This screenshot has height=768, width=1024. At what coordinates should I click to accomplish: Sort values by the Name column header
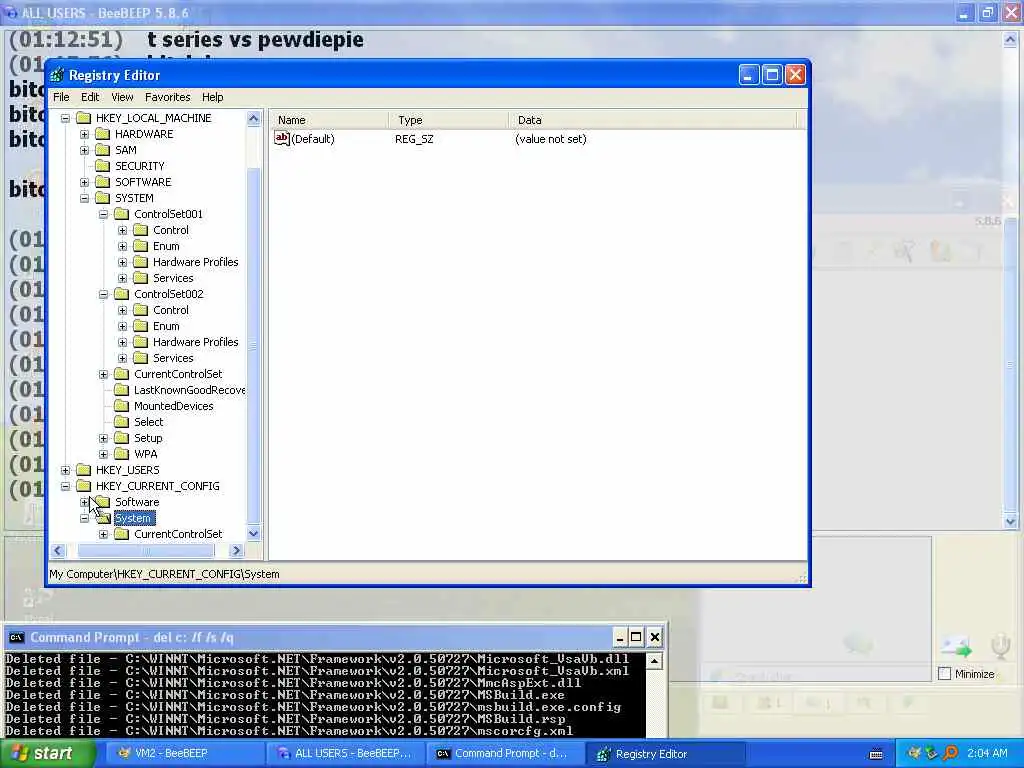click(x=330, y=120)
